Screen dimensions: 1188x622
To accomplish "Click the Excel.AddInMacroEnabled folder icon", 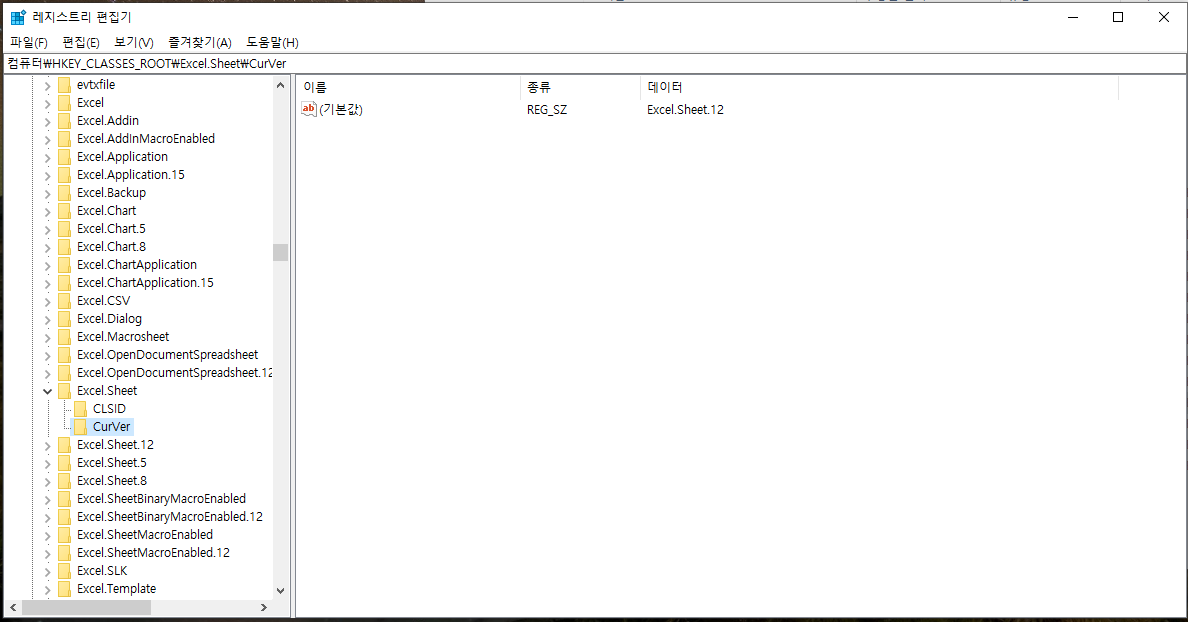I will coord(64,139).
